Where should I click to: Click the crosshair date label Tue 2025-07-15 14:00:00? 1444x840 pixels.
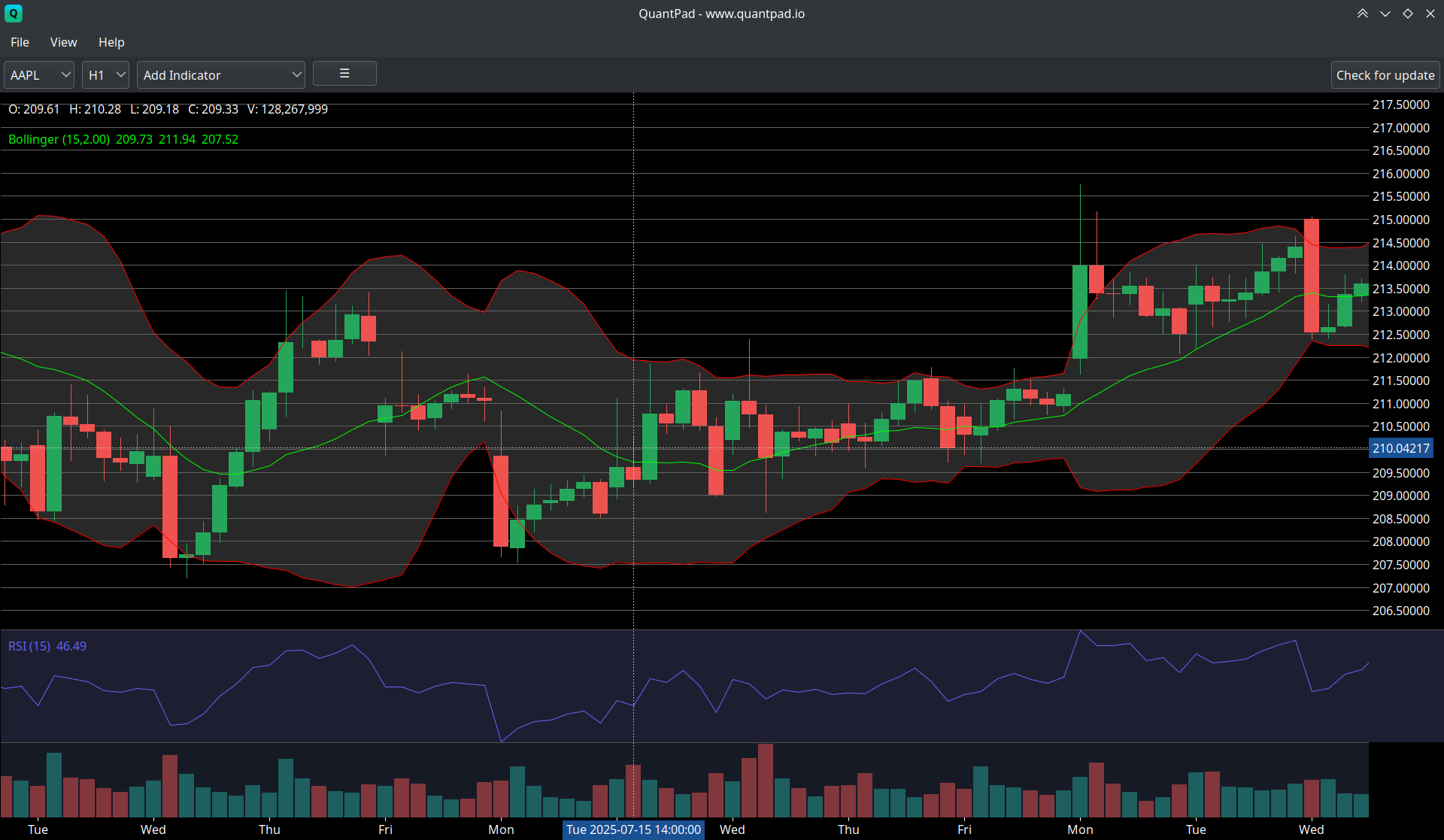tap(633, 829)
